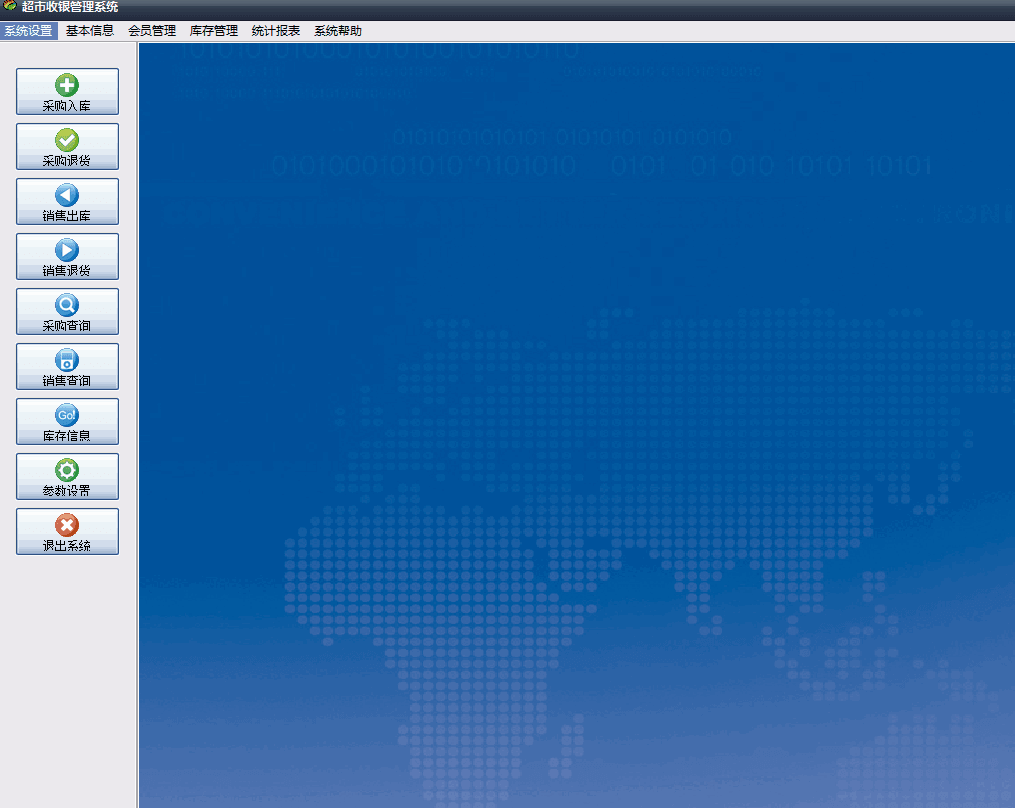Open 销售查询 via the blue device icon
This screenshot has height=808, width=1015.
[67, 361]
